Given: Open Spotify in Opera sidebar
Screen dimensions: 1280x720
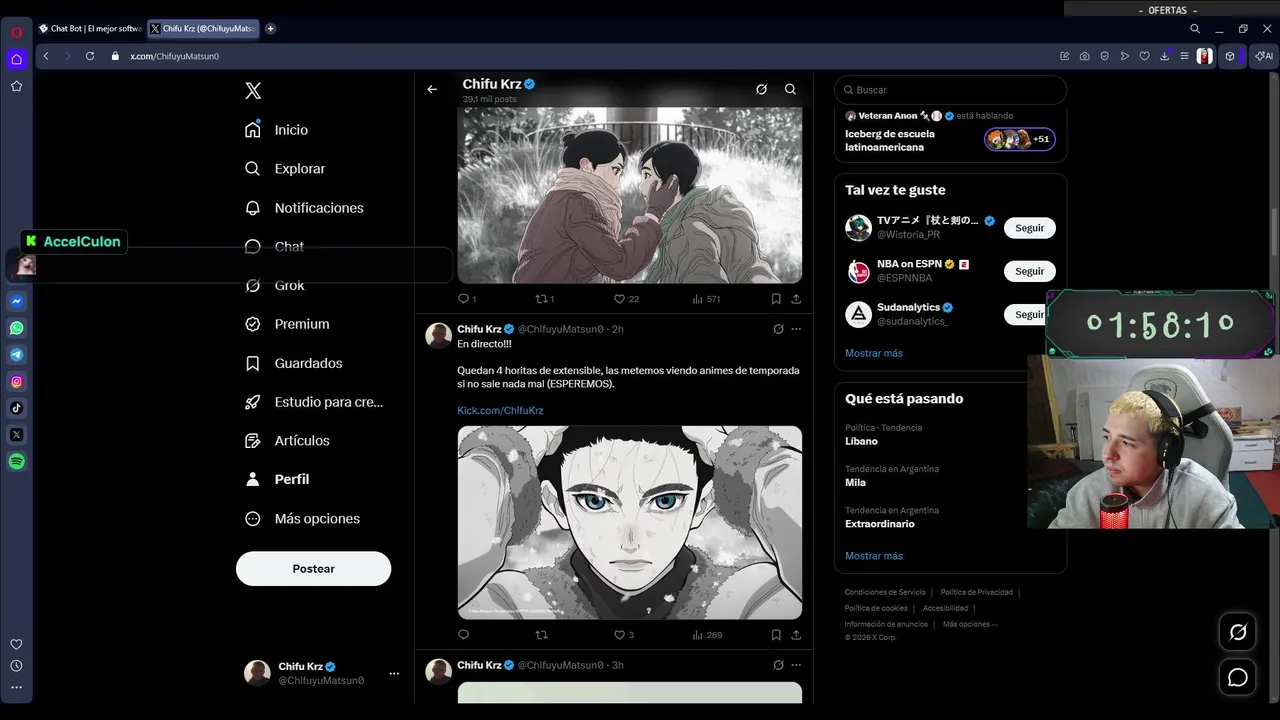Looking at the screenshot, I should 17,462.
